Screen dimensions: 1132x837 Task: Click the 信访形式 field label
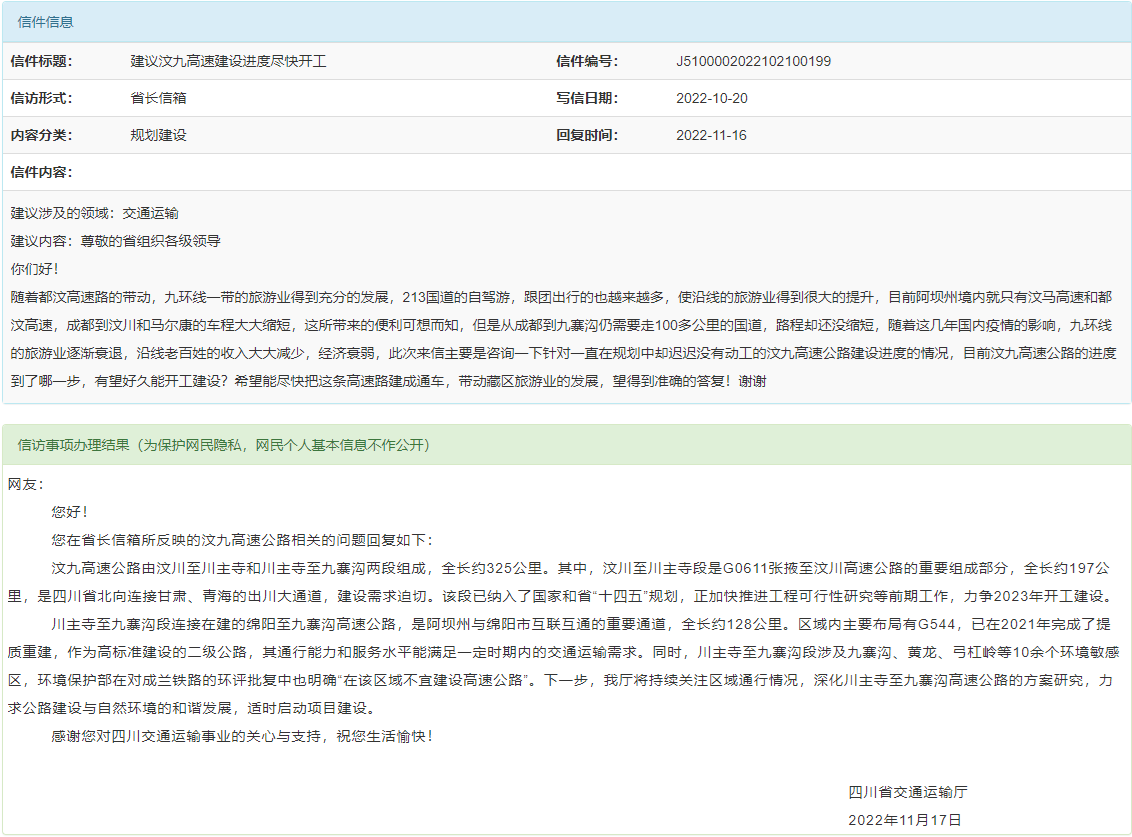pos(41,98)
